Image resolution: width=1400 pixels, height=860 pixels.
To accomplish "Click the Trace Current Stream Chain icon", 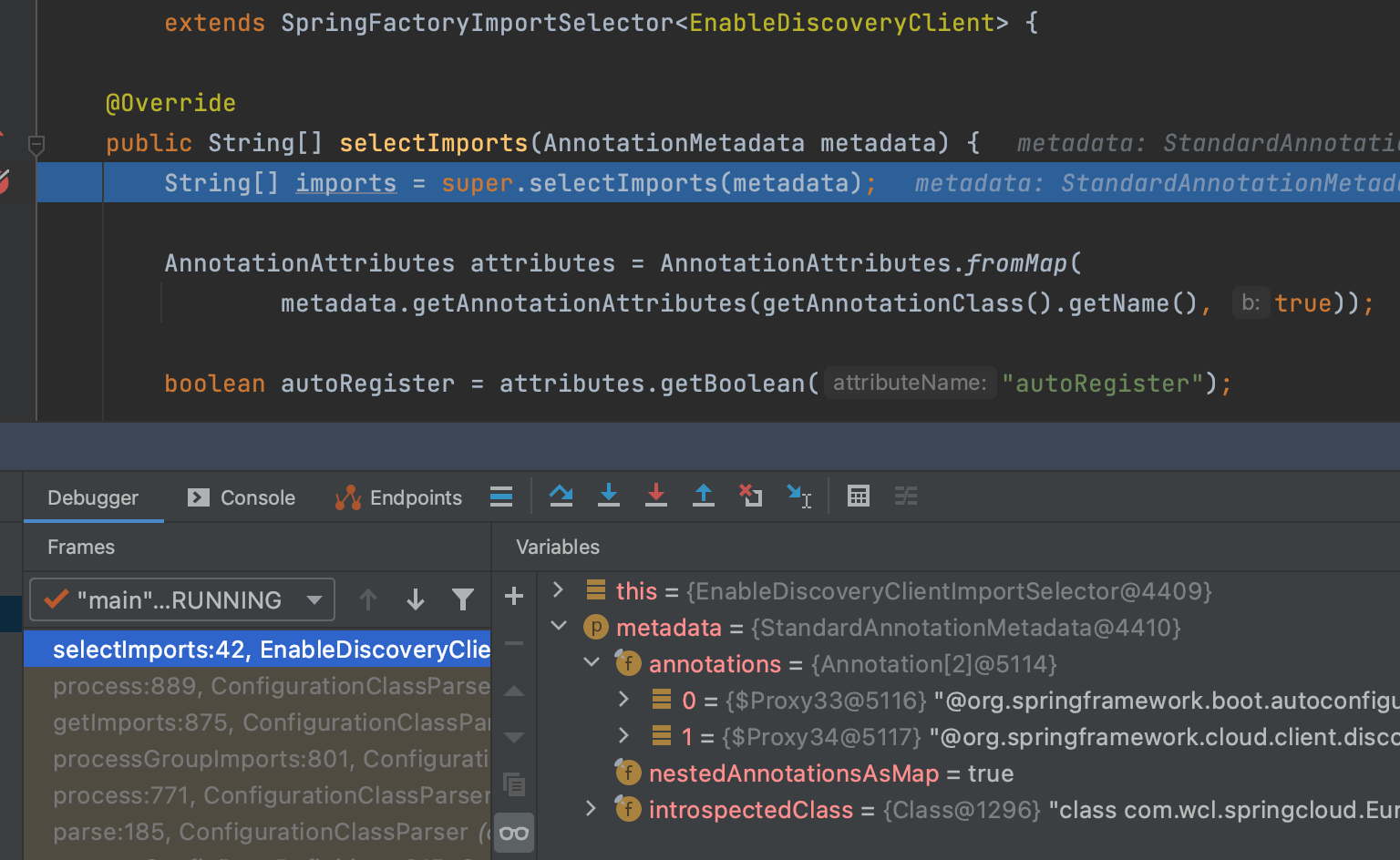I will [906, 496].
